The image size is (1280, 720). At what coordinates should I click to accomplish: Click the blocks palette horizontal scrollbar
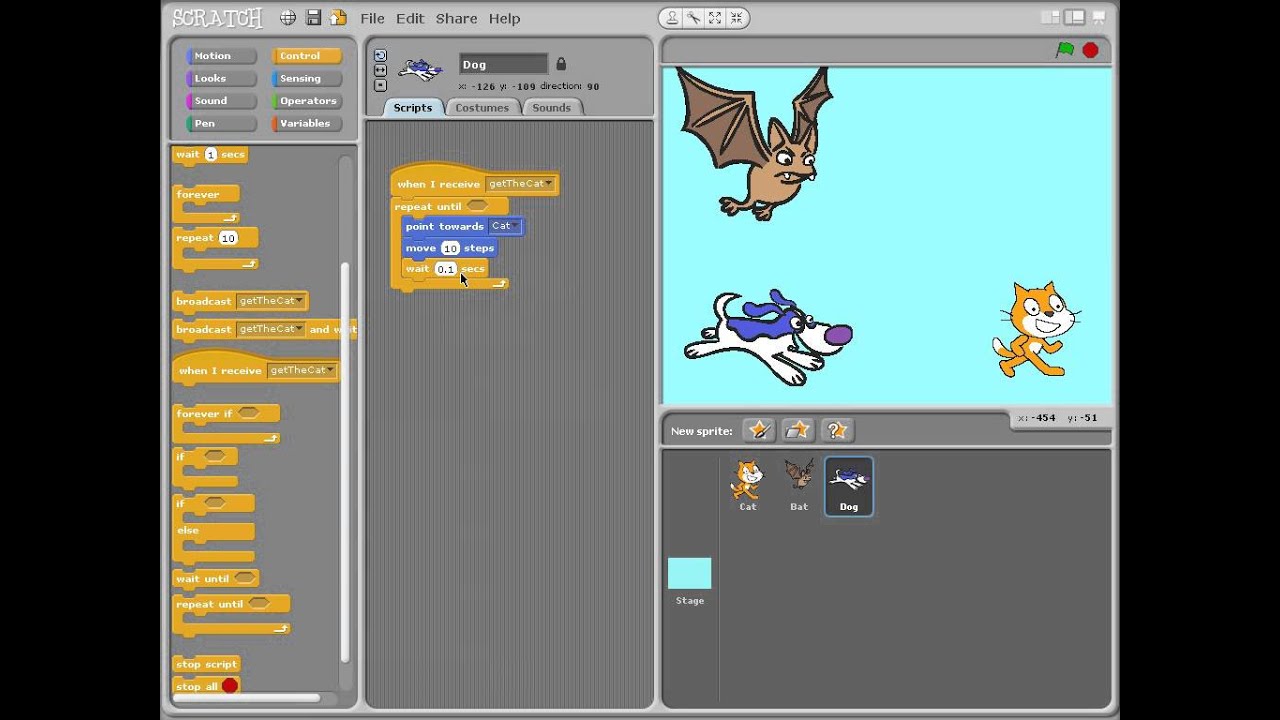(246, 698)
